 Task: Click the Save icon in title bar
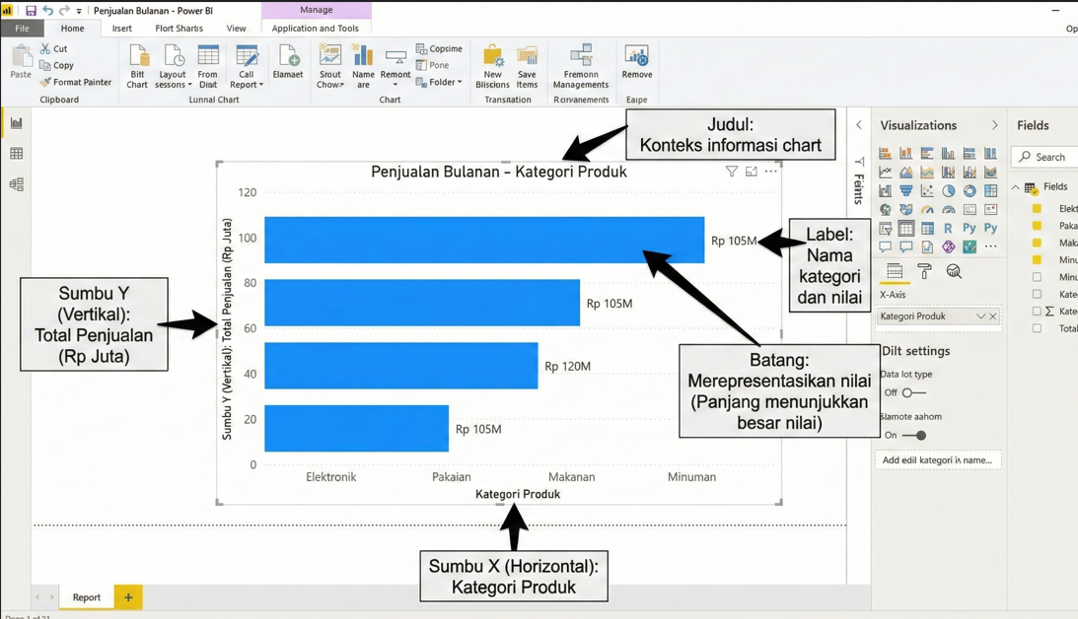31,10
